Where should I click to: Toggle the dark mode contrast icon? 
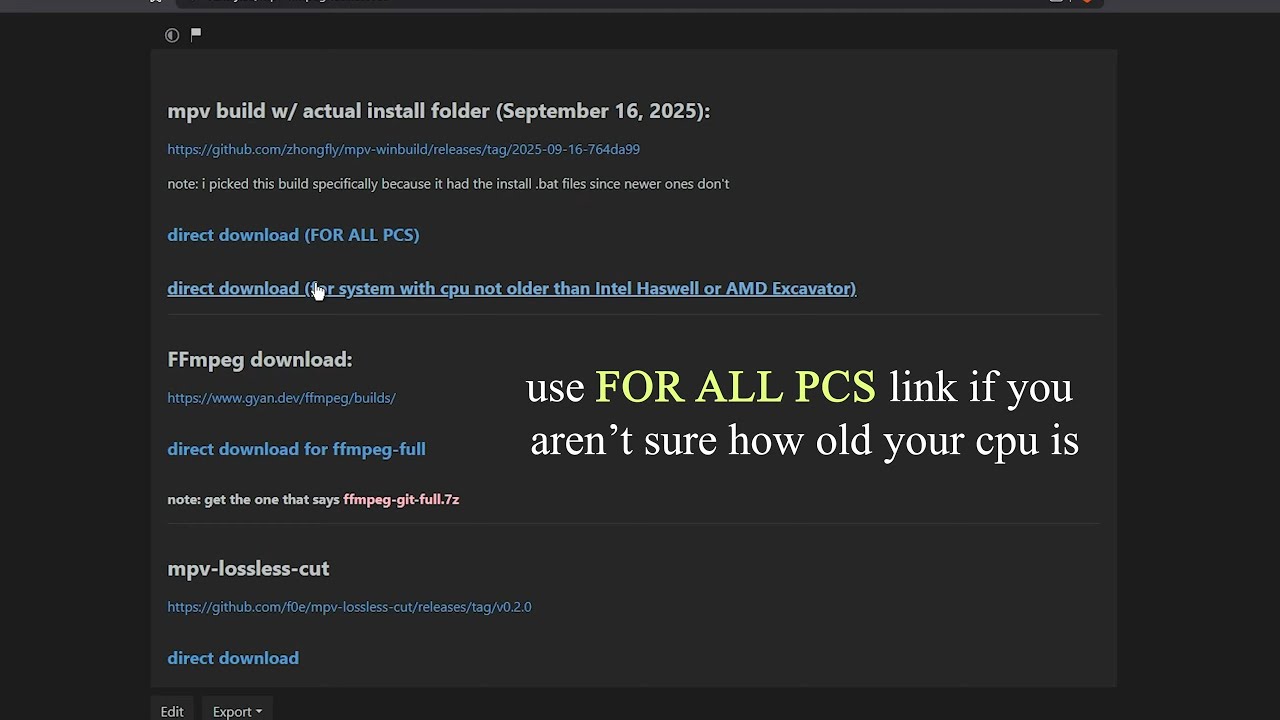coord(172,35)
